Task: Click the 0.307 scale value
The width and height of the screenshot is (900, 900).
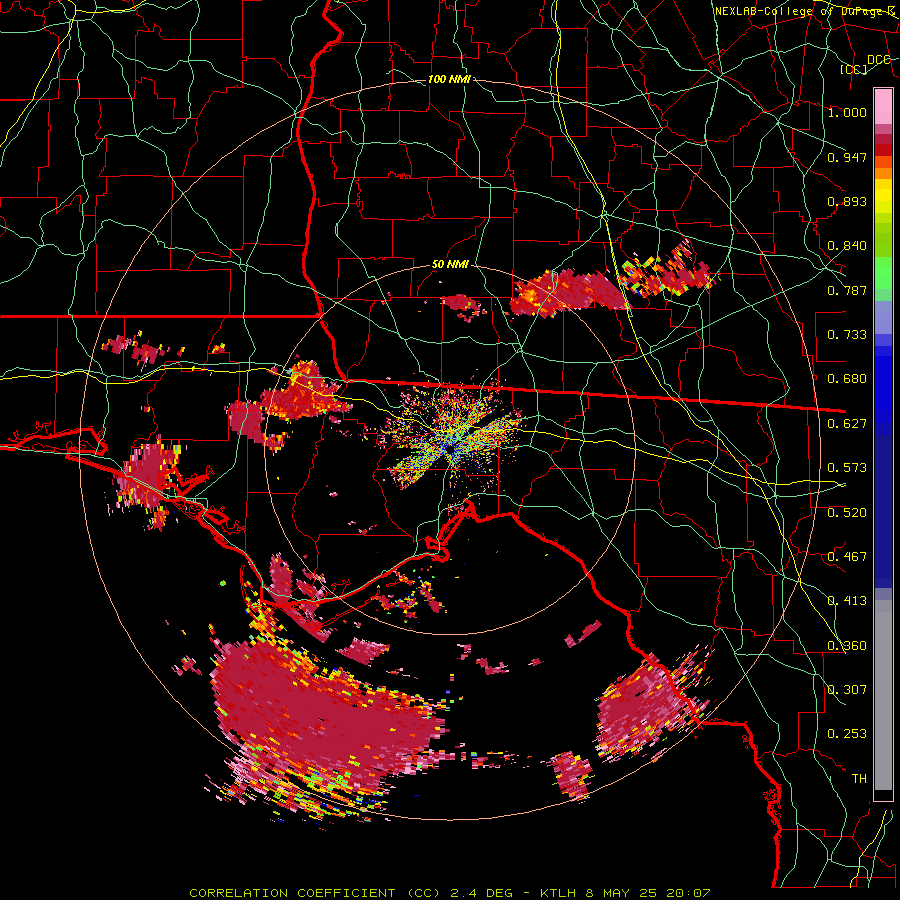Action: [x=847, y=690]
